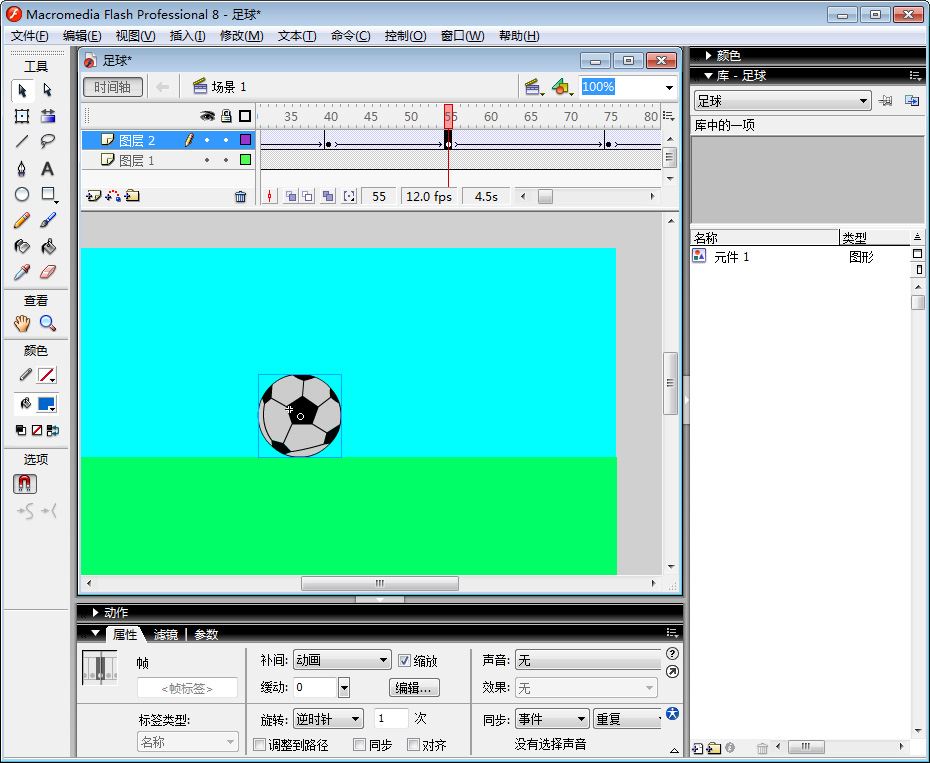Click the Edit Scene icon
This screenshot has width=930, height=763.
[533, 87]
